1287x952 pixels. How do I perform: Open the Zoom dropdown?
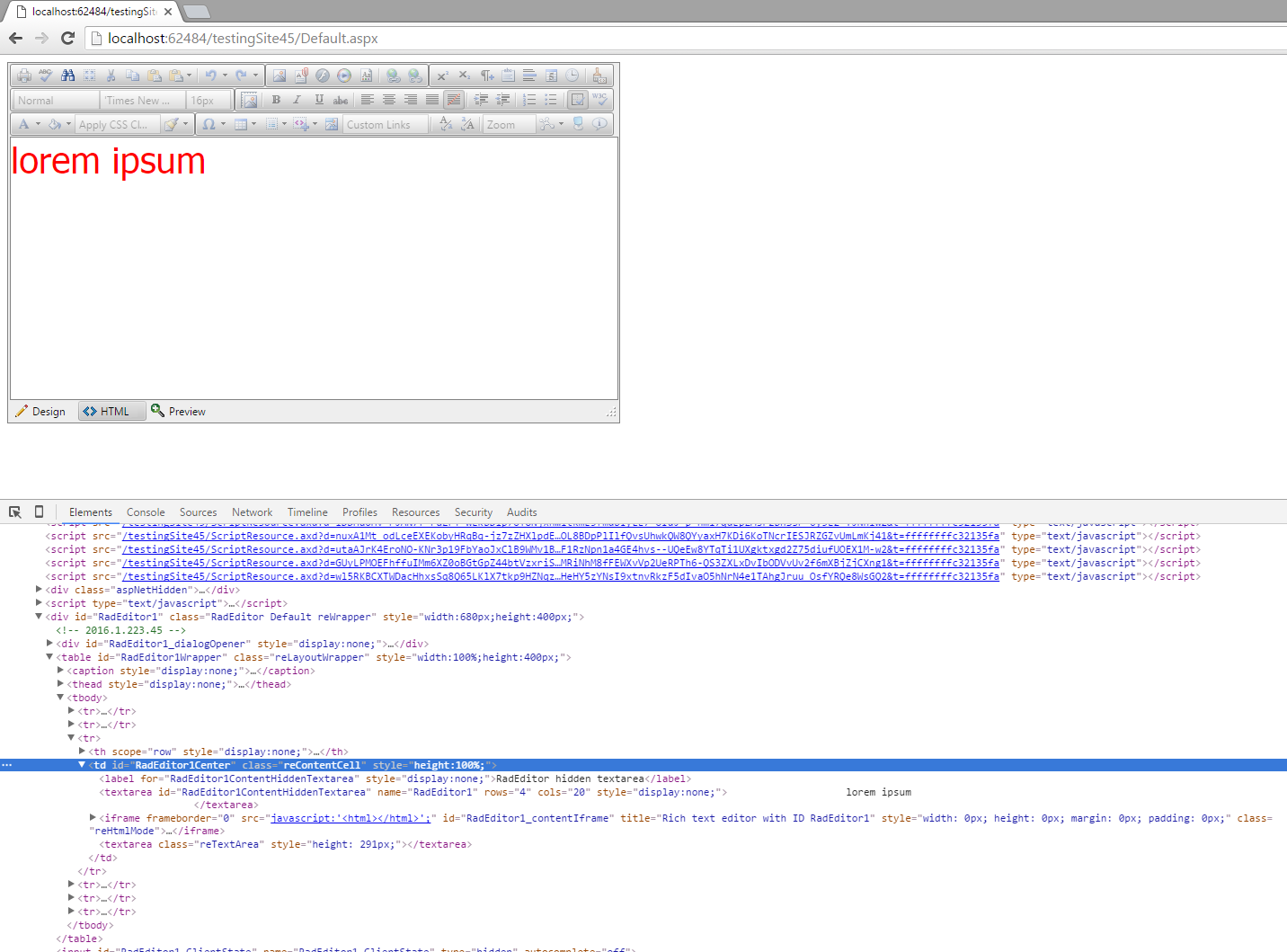[510, 125]
